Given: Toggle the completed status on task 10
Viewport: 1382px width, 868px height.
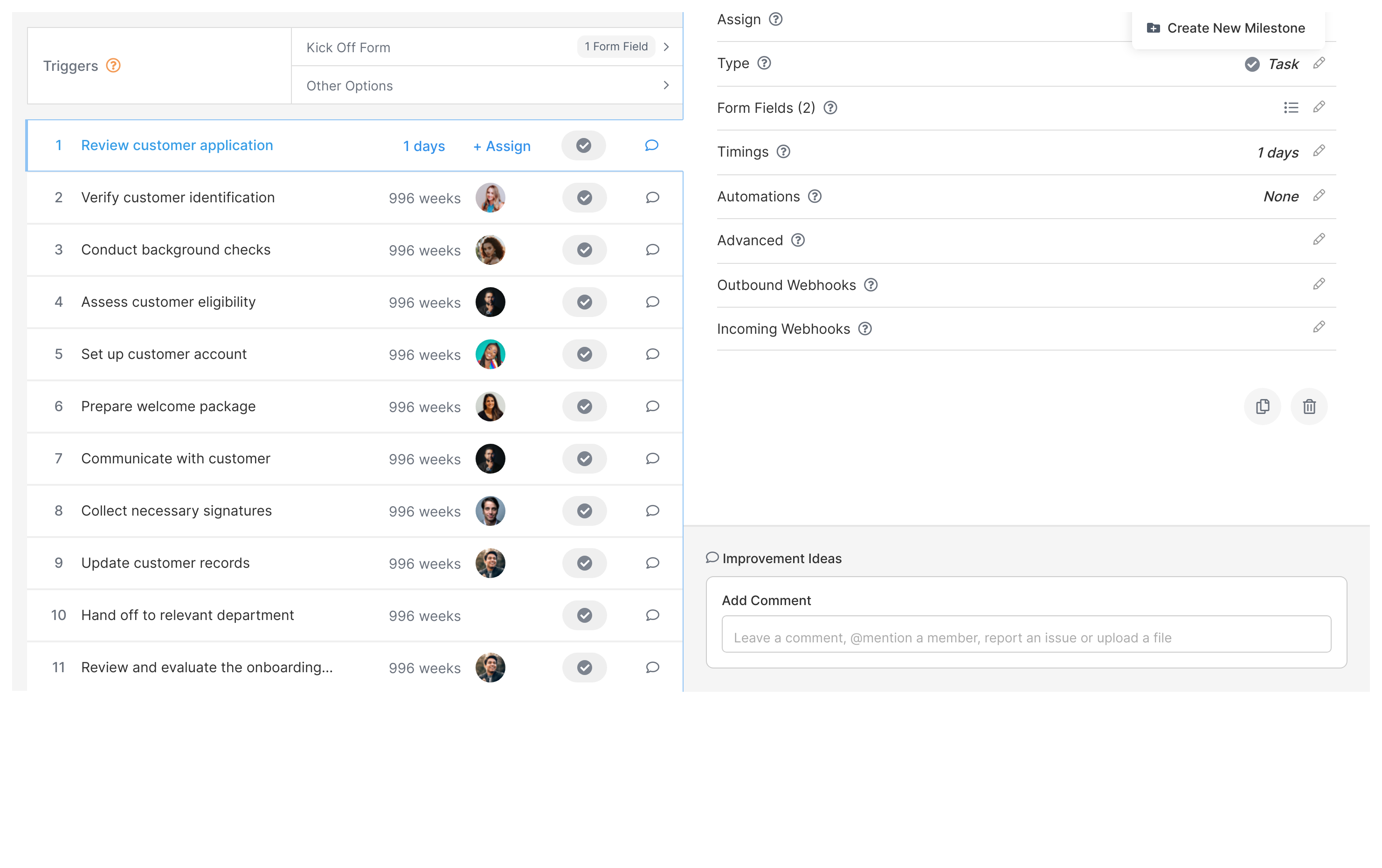Looking at the screenshot, I should coord(585,615).
